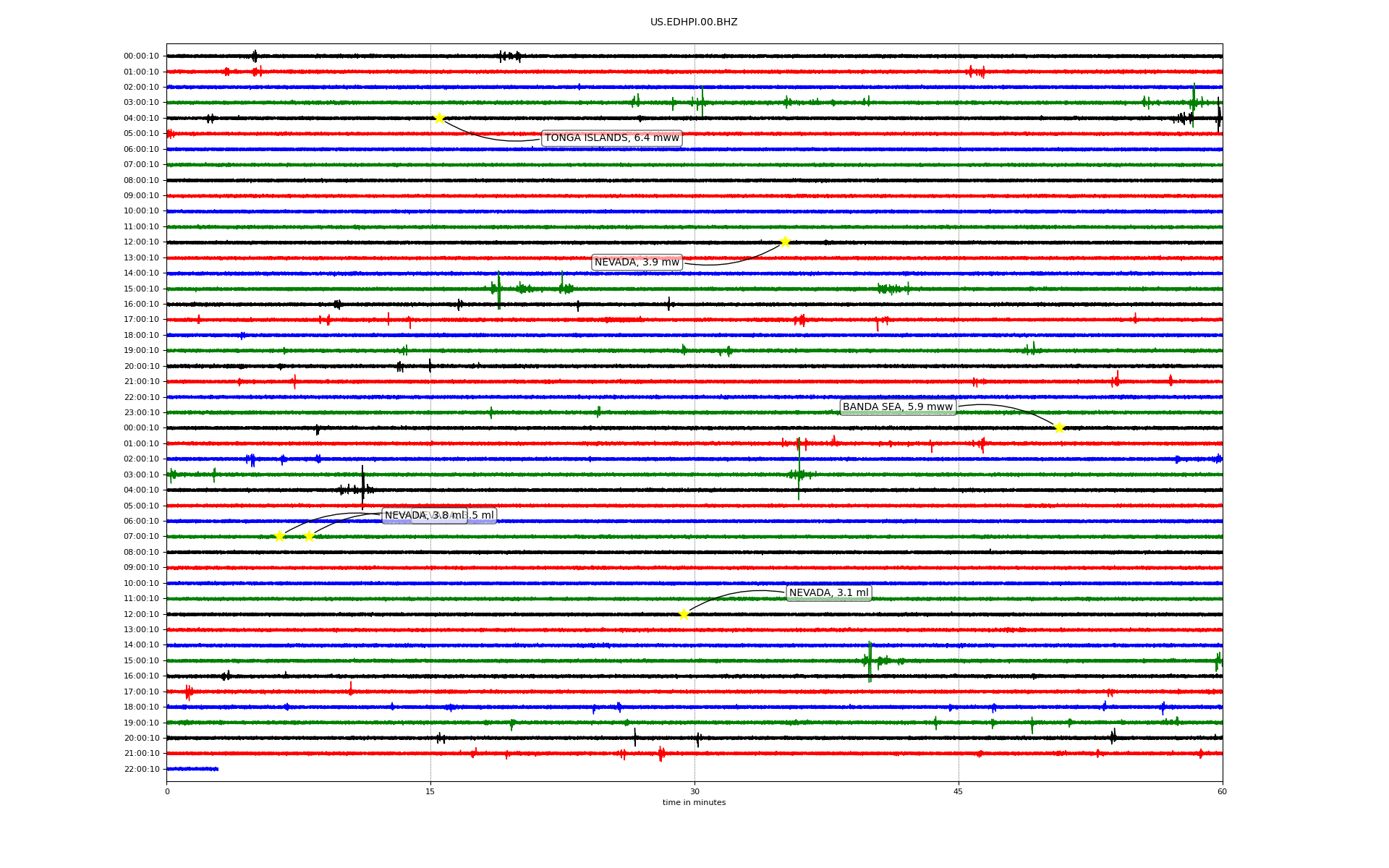
Task: Click the 45 minute tick label
Action: (x=958, y=791)
